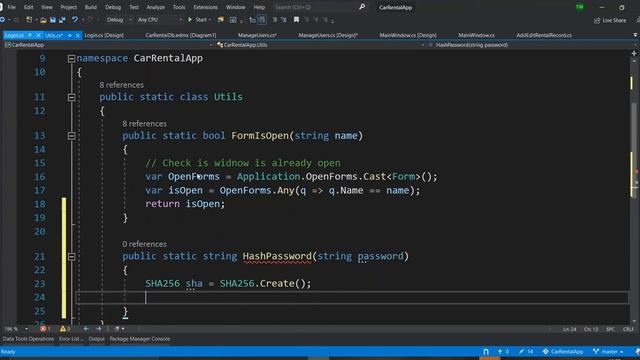This screenshot has height=360, width=640.
Task: Open the Help menu
Action: point(259,7)
